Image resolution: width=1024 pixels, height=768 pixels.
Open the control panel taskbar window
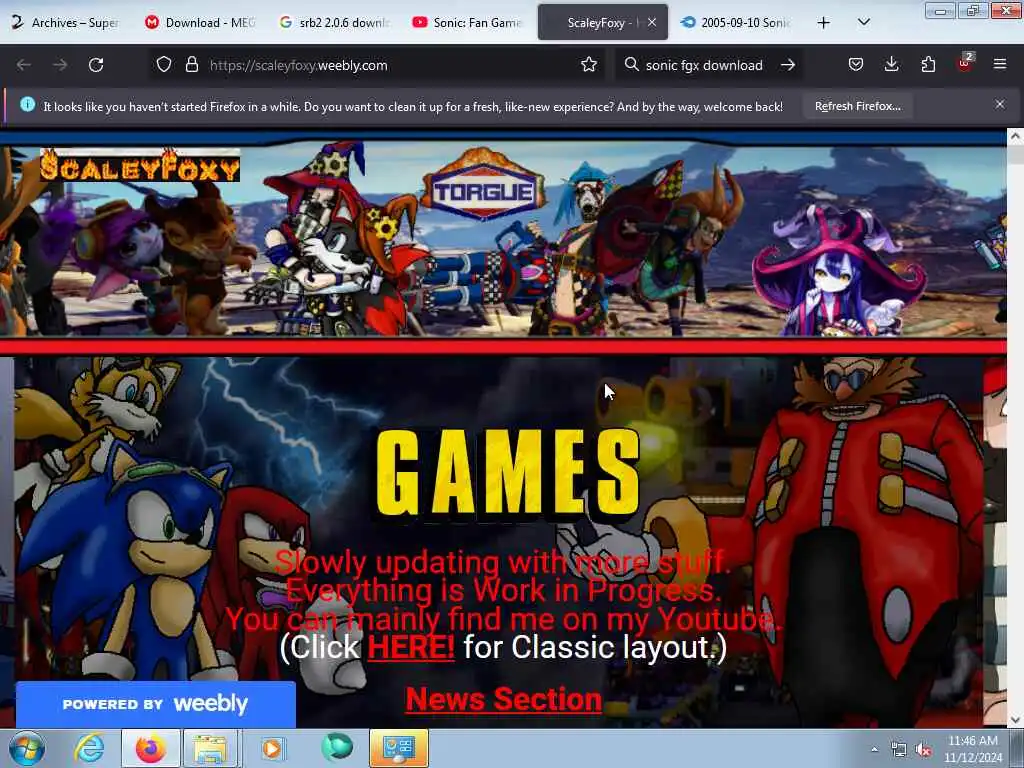click(398, 748)
